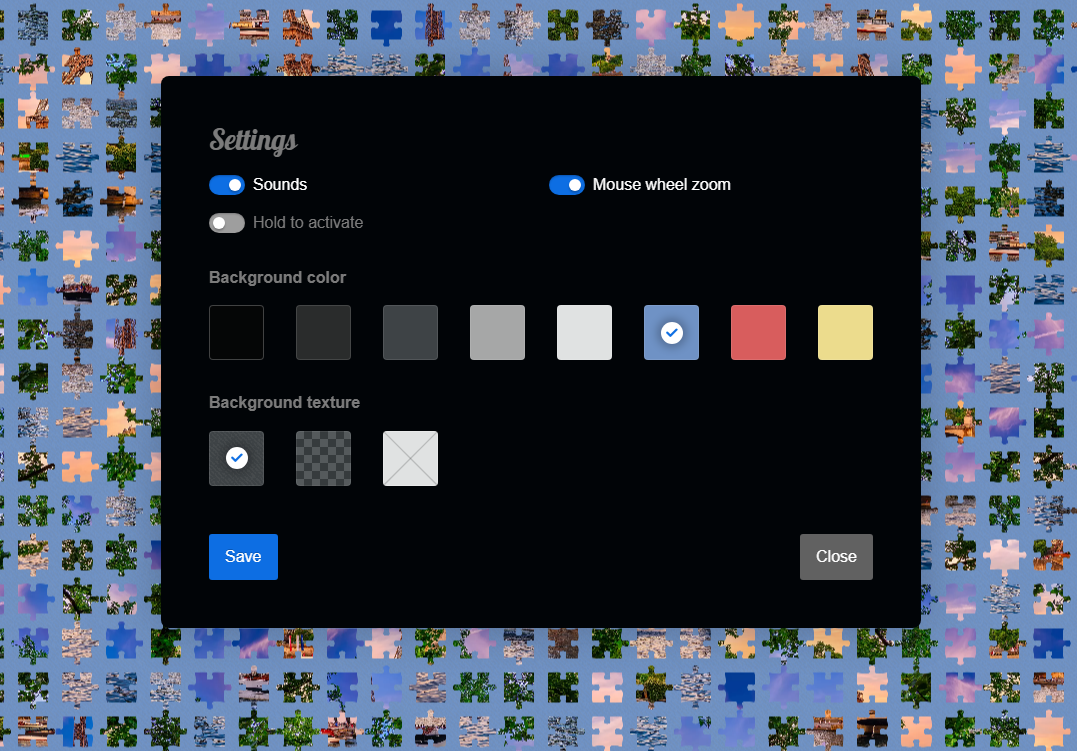1077x751 pixels.
Task: Choose the checkerboard background texture
Action: coord(323,458)
